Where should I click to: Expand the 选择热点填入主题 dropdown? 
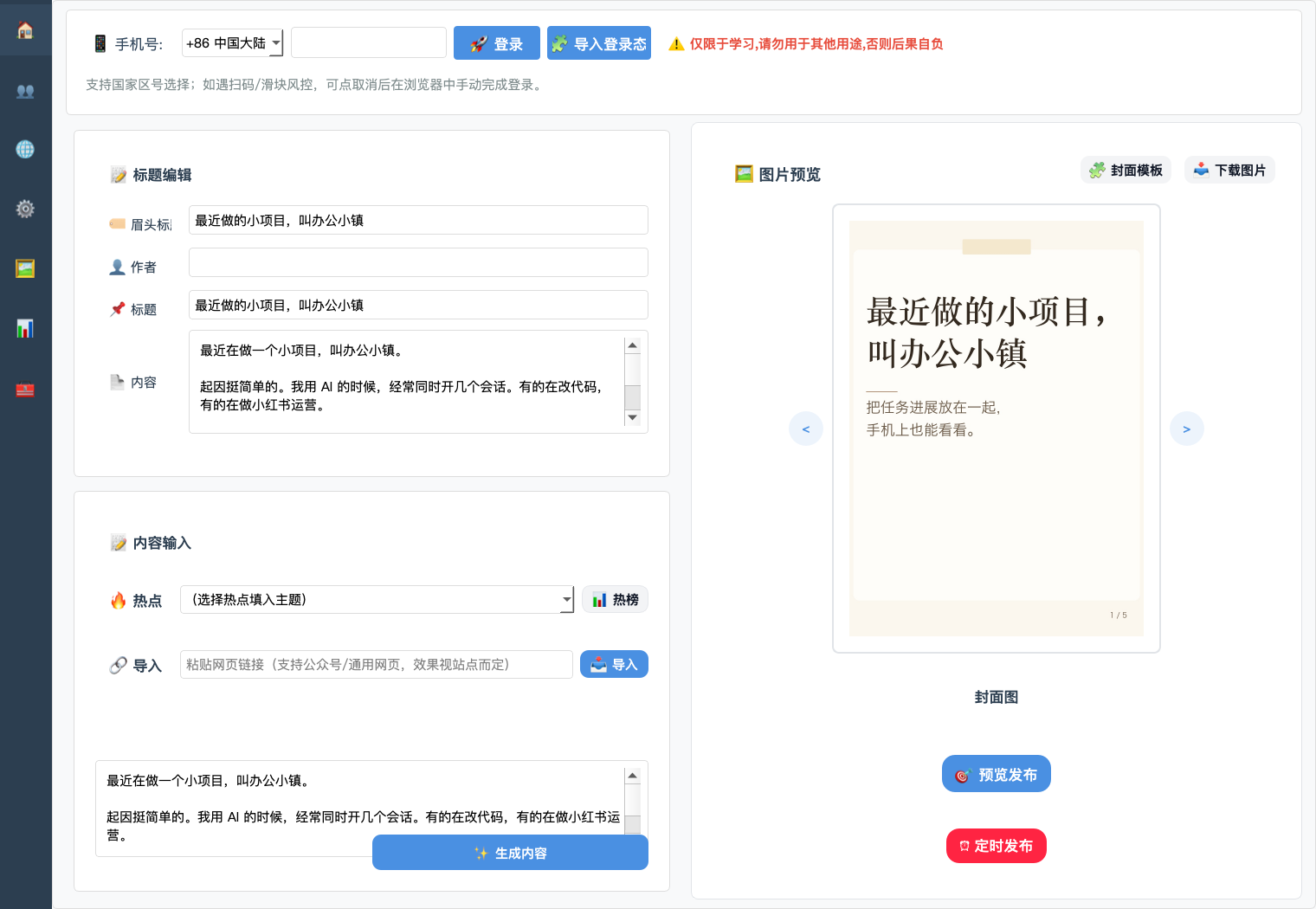pos(377,599)
